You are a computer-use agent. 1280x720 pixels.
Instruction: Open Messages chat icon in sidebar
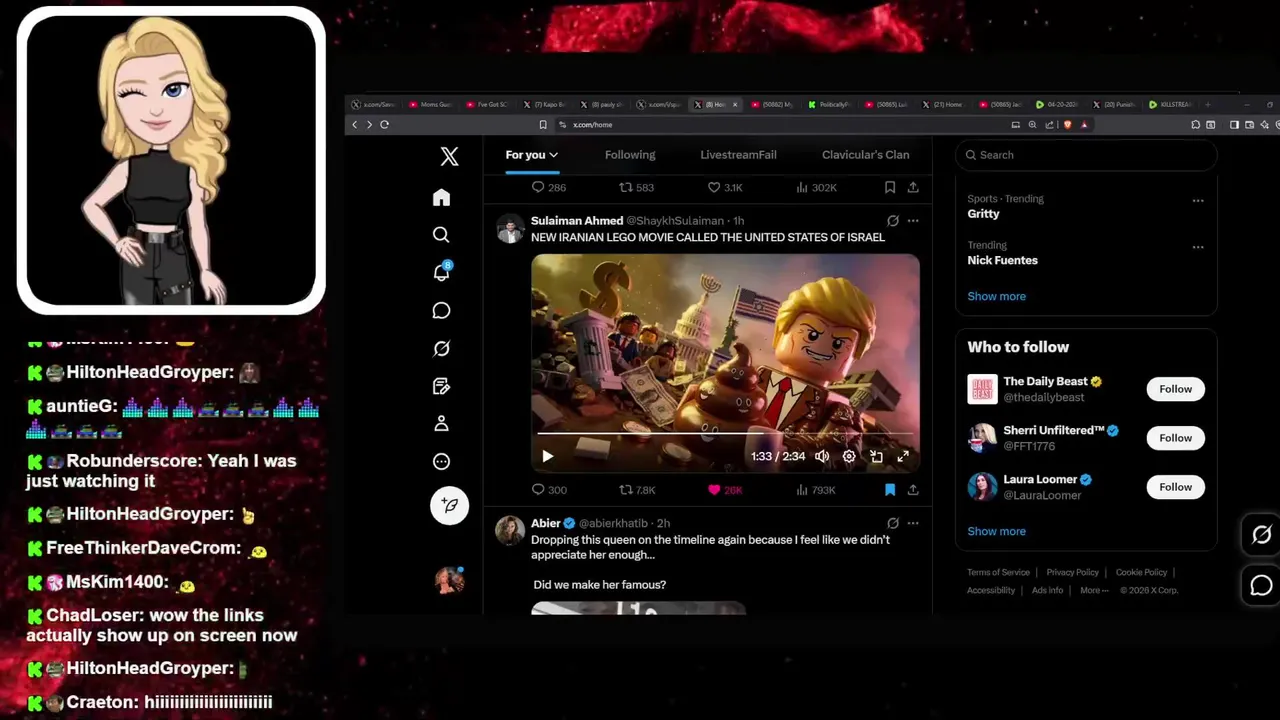click(441, 310)
